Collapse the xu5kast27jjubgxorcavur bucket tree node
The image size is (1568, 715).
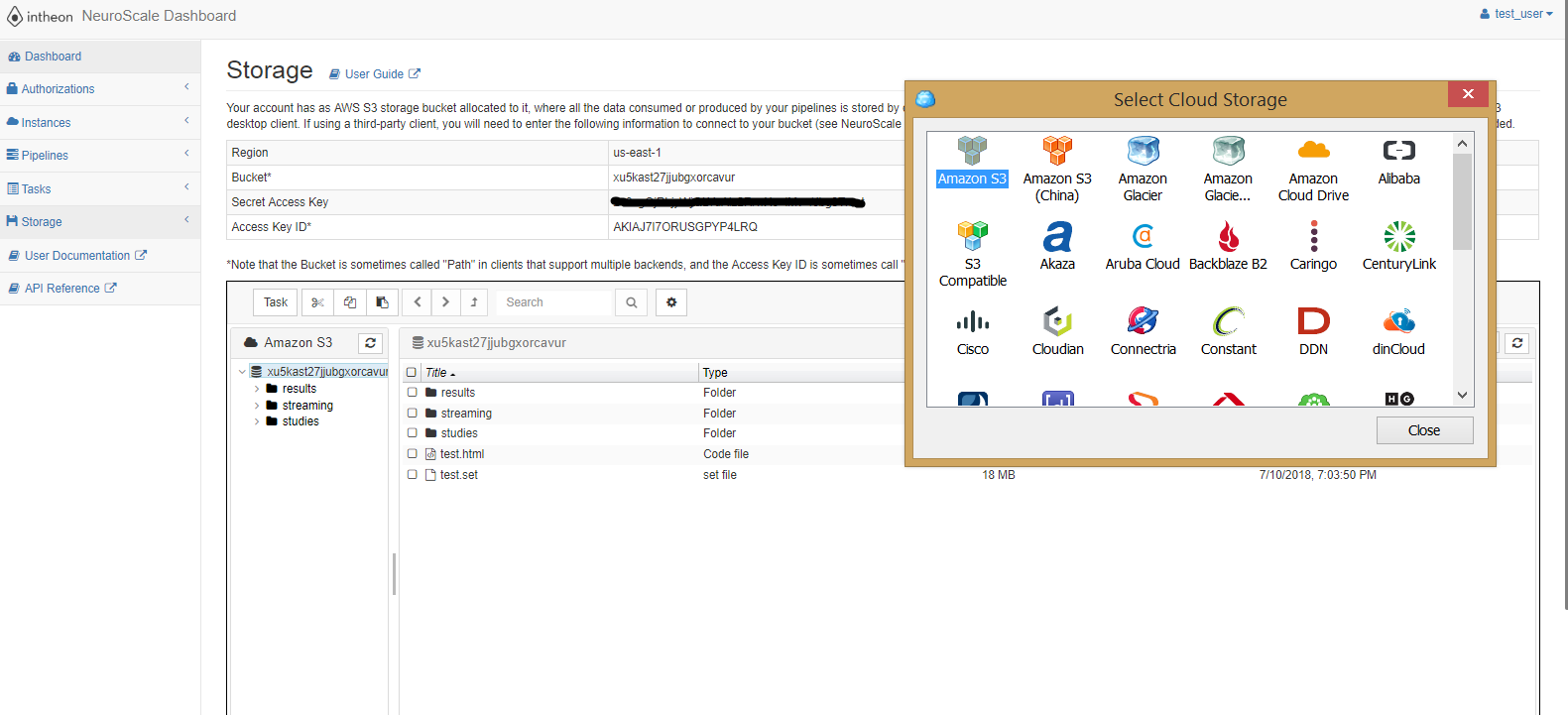tap(242, 372)
